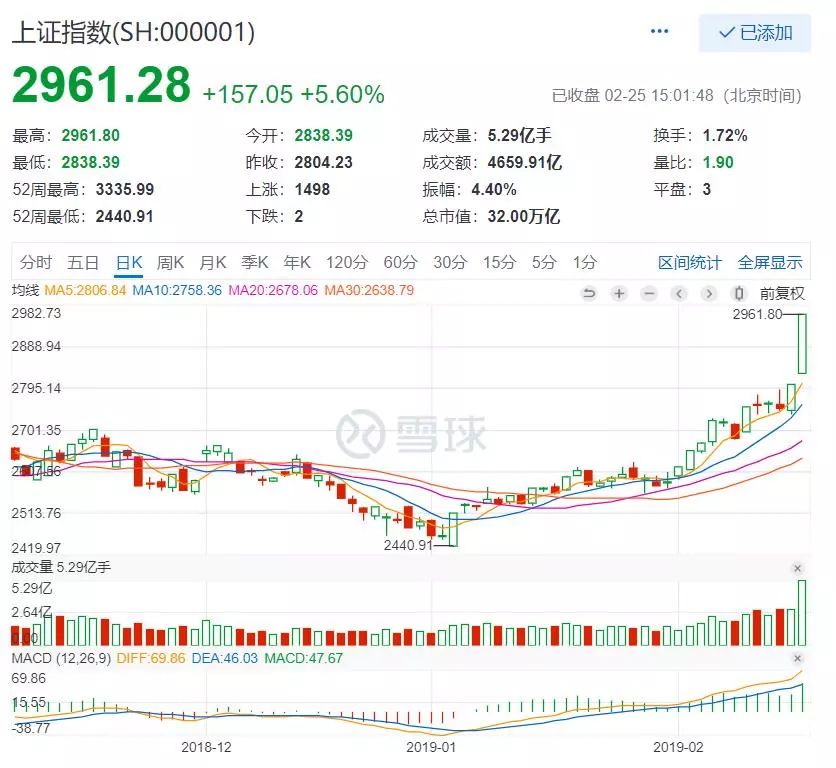
Task: Click the 成交额 value 4659.91亿
Action: click(525, 162)
